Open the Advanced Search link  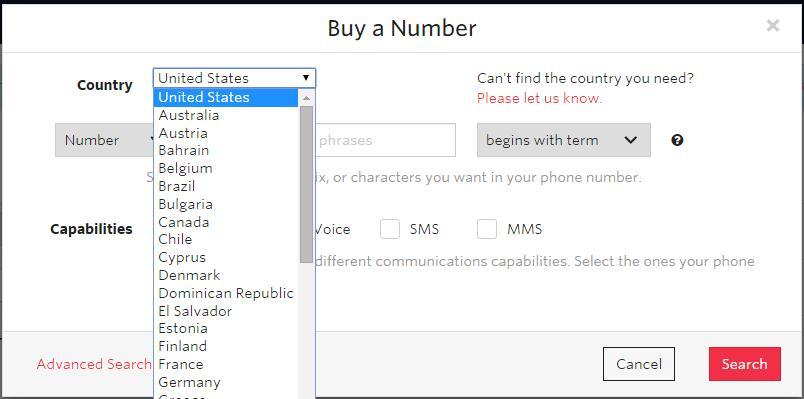94,364
